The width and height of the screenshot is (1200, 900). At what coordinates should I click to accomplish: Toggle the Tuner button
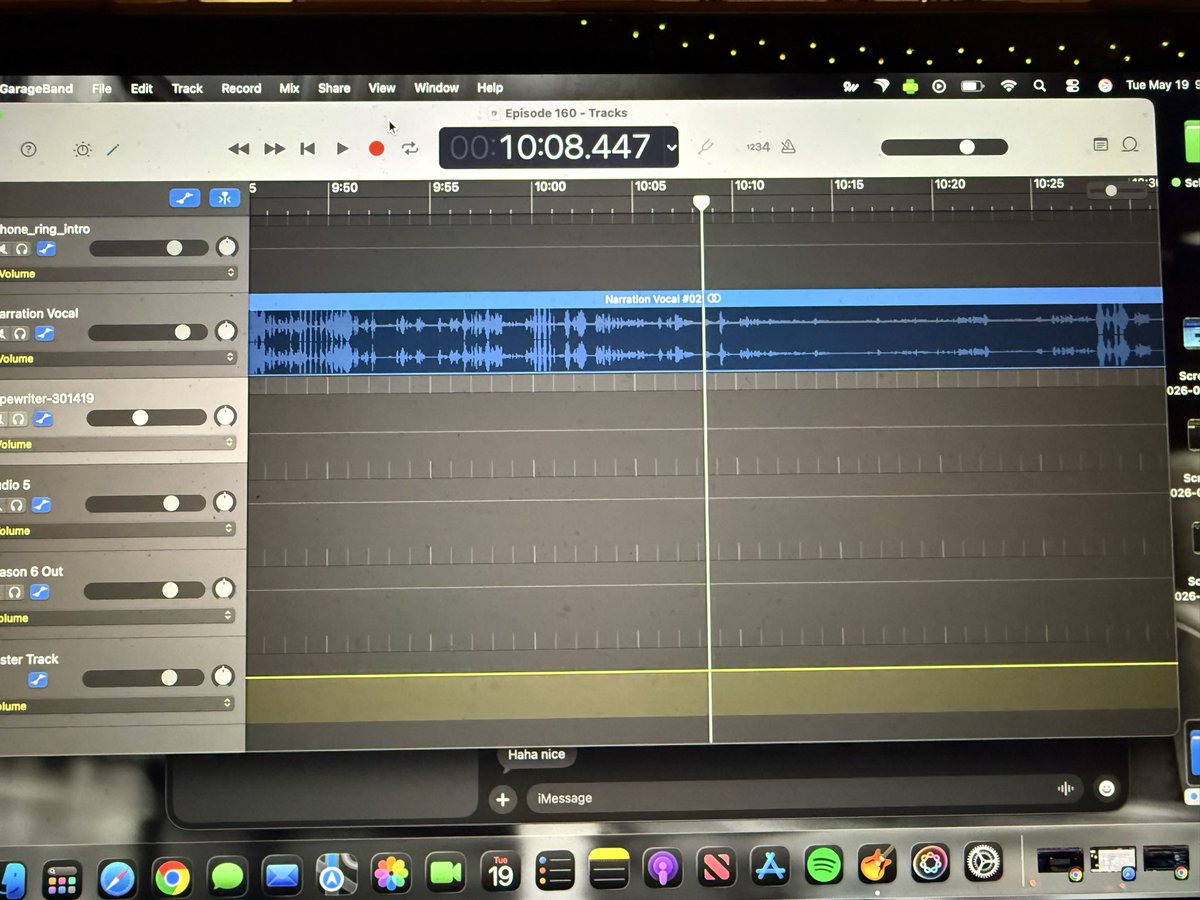706,147
